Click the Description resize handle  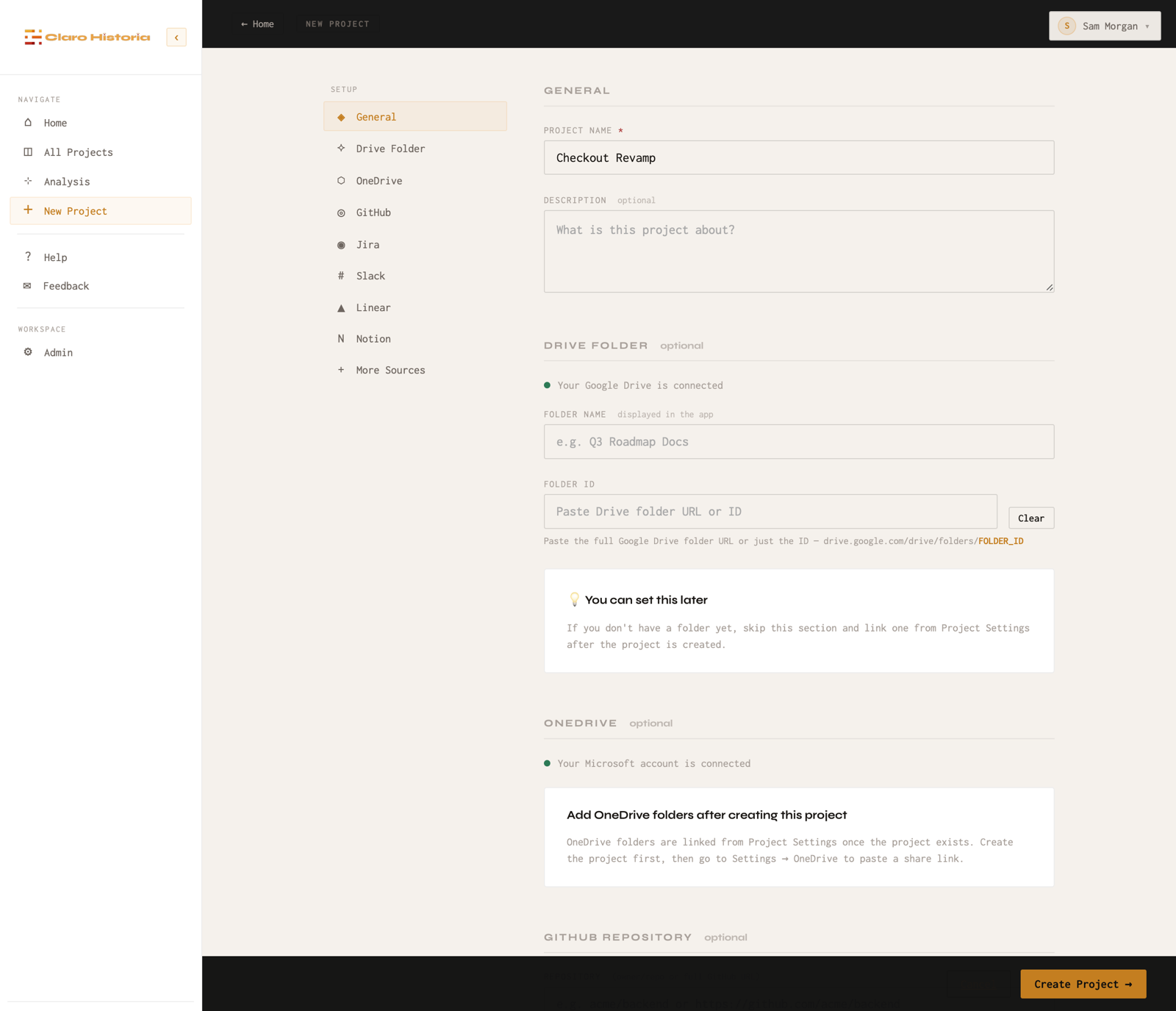click(1050, 287)
